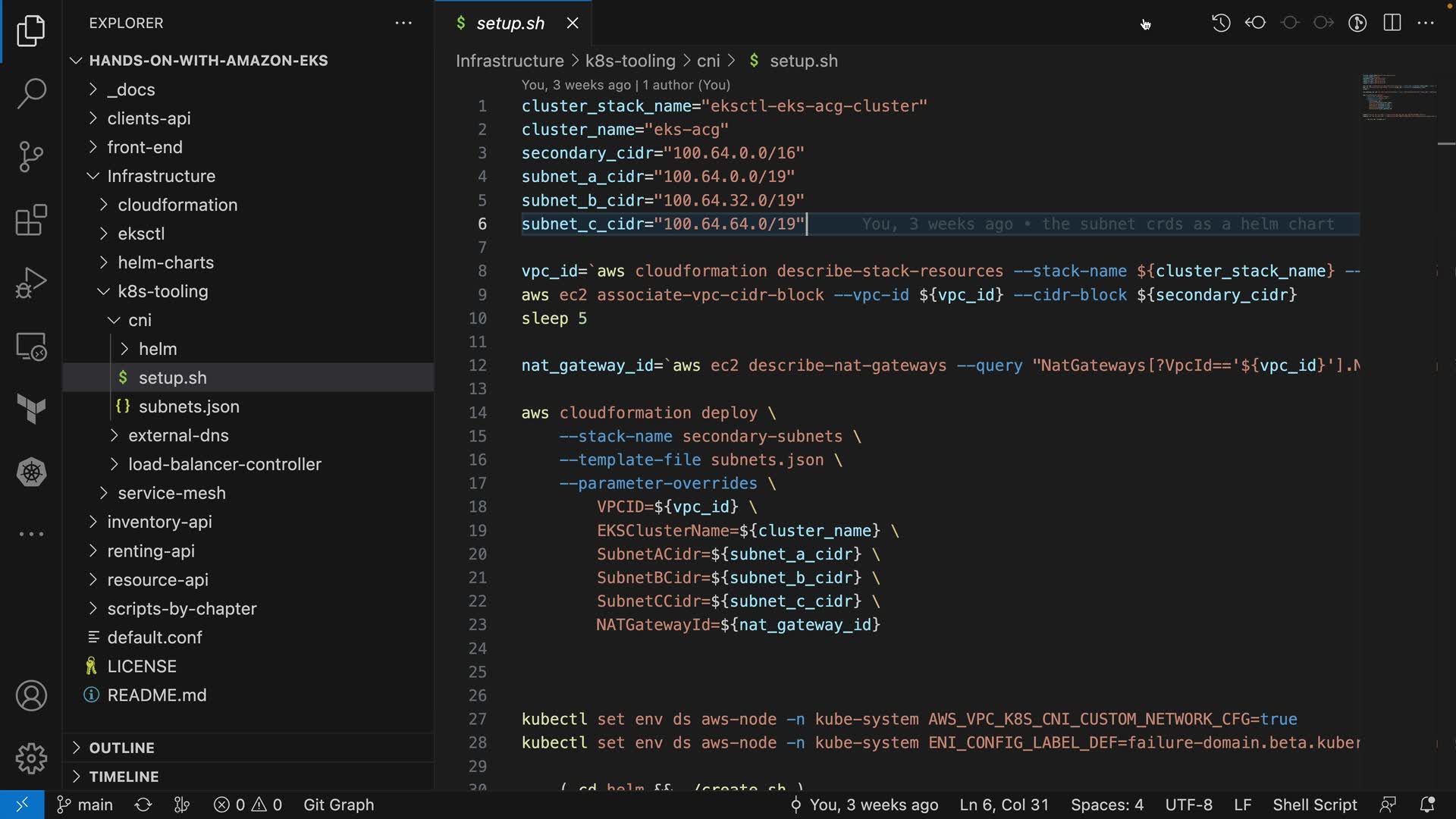Open Run and Debug view
This screenshot has height=819, width=1456.
[x=31, y=283]
